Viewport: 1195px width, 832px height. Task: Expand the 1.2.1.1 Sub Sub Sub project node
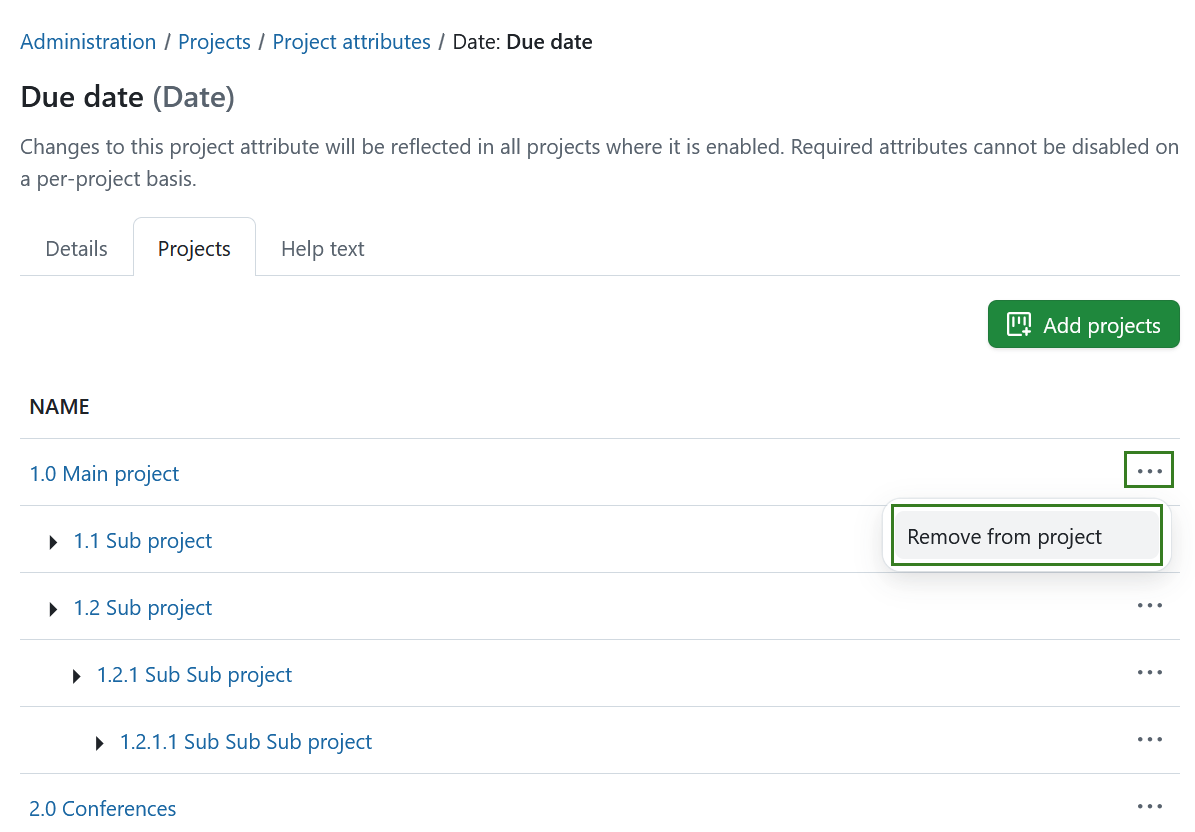(99, 742)
